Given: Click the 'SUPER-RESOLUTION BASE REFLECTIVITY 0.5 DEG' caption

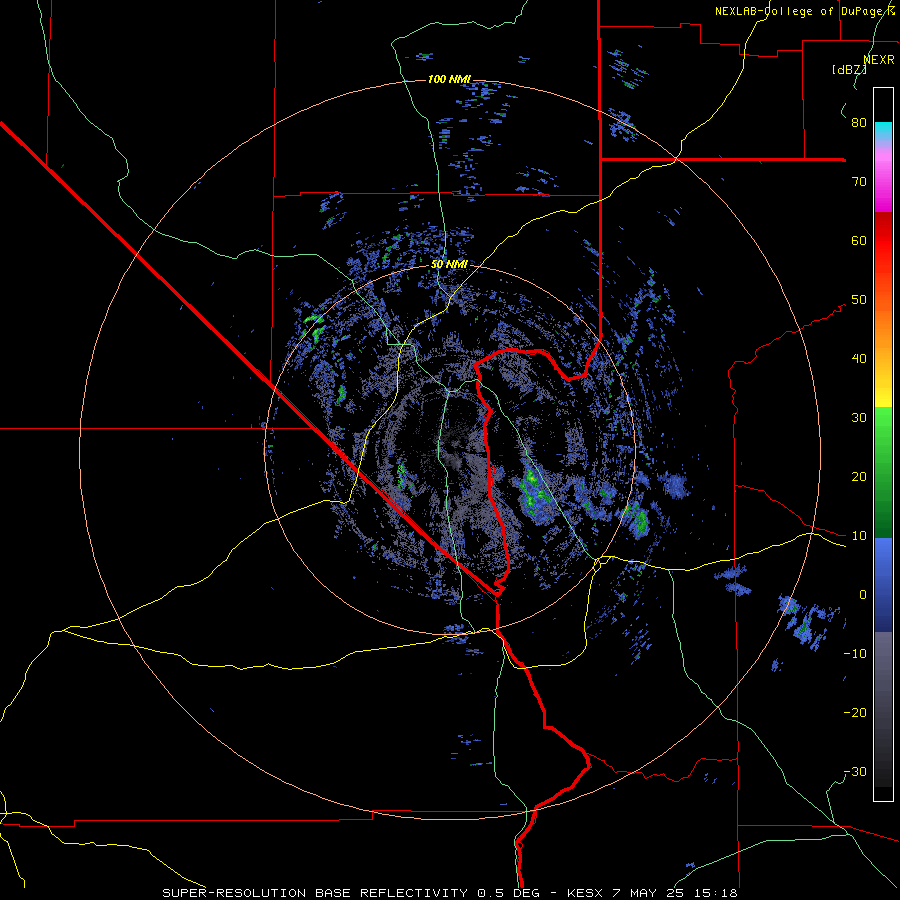Looking at the screenshot, I should pyautogui.click(x=351, y=893).
